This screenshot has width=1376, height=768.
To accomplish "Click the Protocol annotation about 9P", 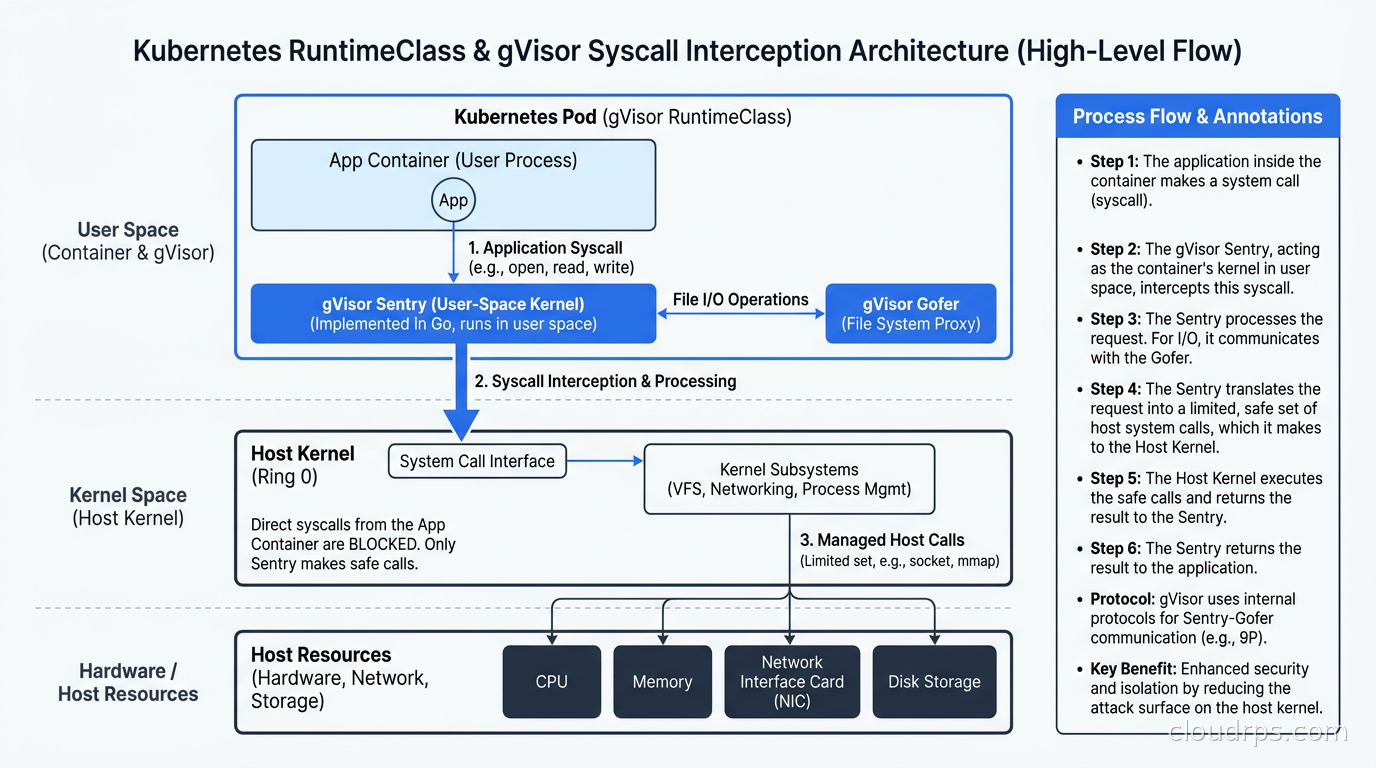I will pyautogui.click(x=1190, y=618).
